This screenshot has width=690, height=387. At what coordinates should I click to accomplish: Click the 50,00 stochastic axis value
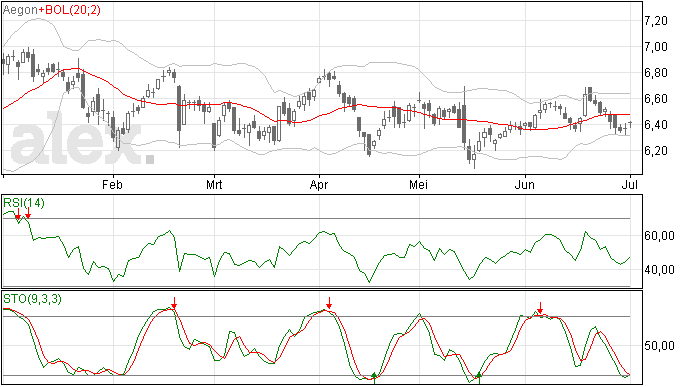[x=659, y=346]
